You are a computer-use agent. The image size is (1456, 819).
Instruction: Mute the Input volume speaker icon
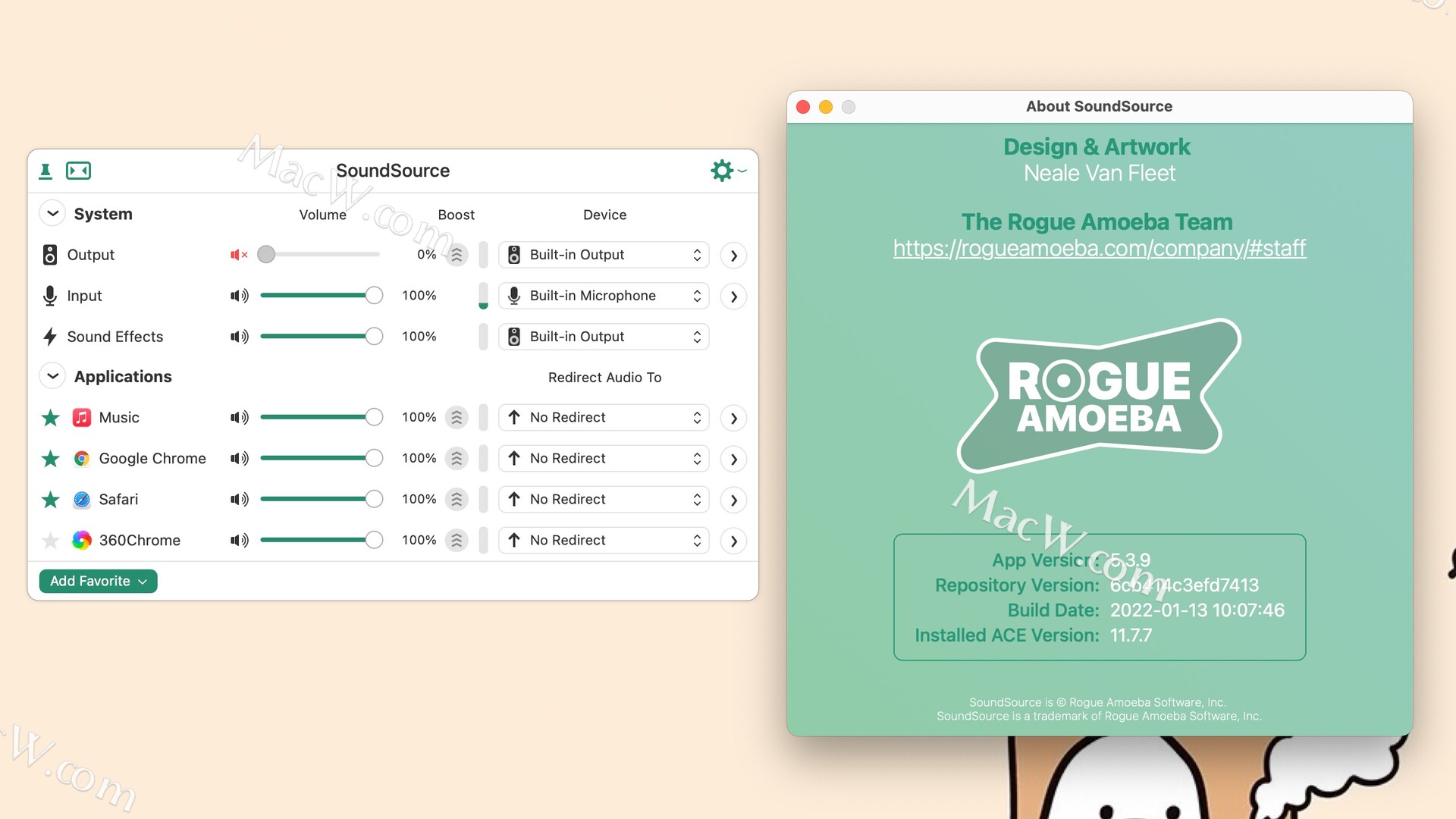click(239, 296)
